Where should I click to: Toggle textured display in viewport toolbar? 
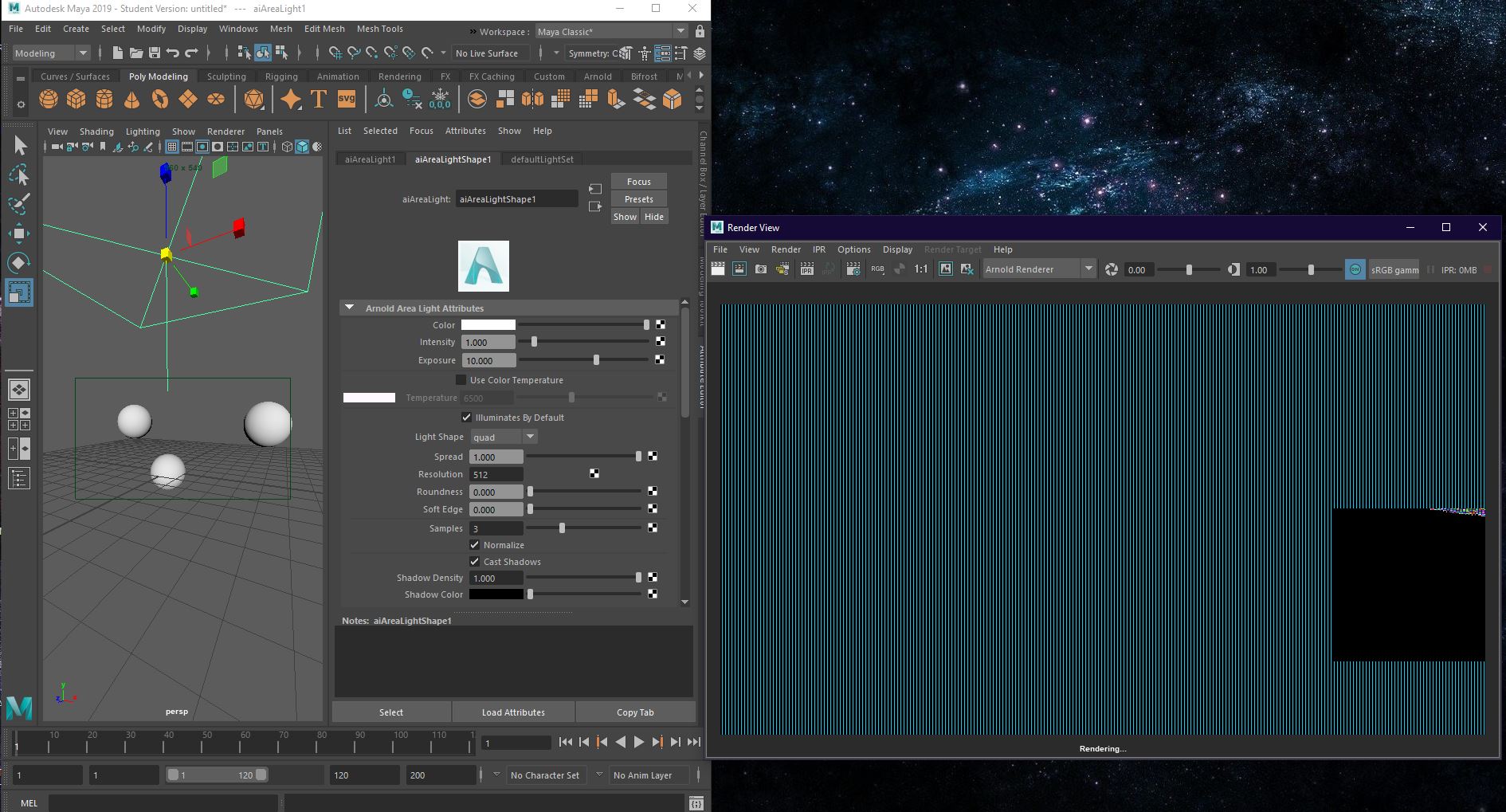[317, 147]
